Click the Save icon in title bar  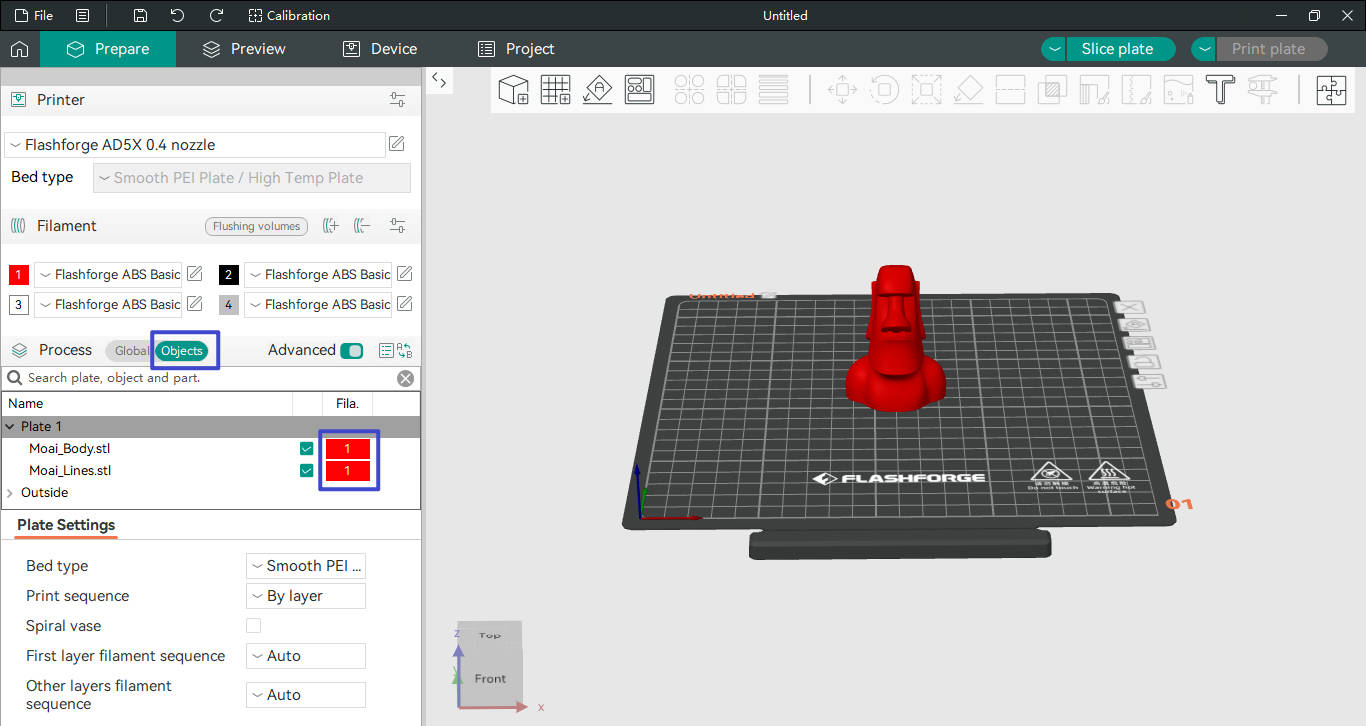[140, 16]
